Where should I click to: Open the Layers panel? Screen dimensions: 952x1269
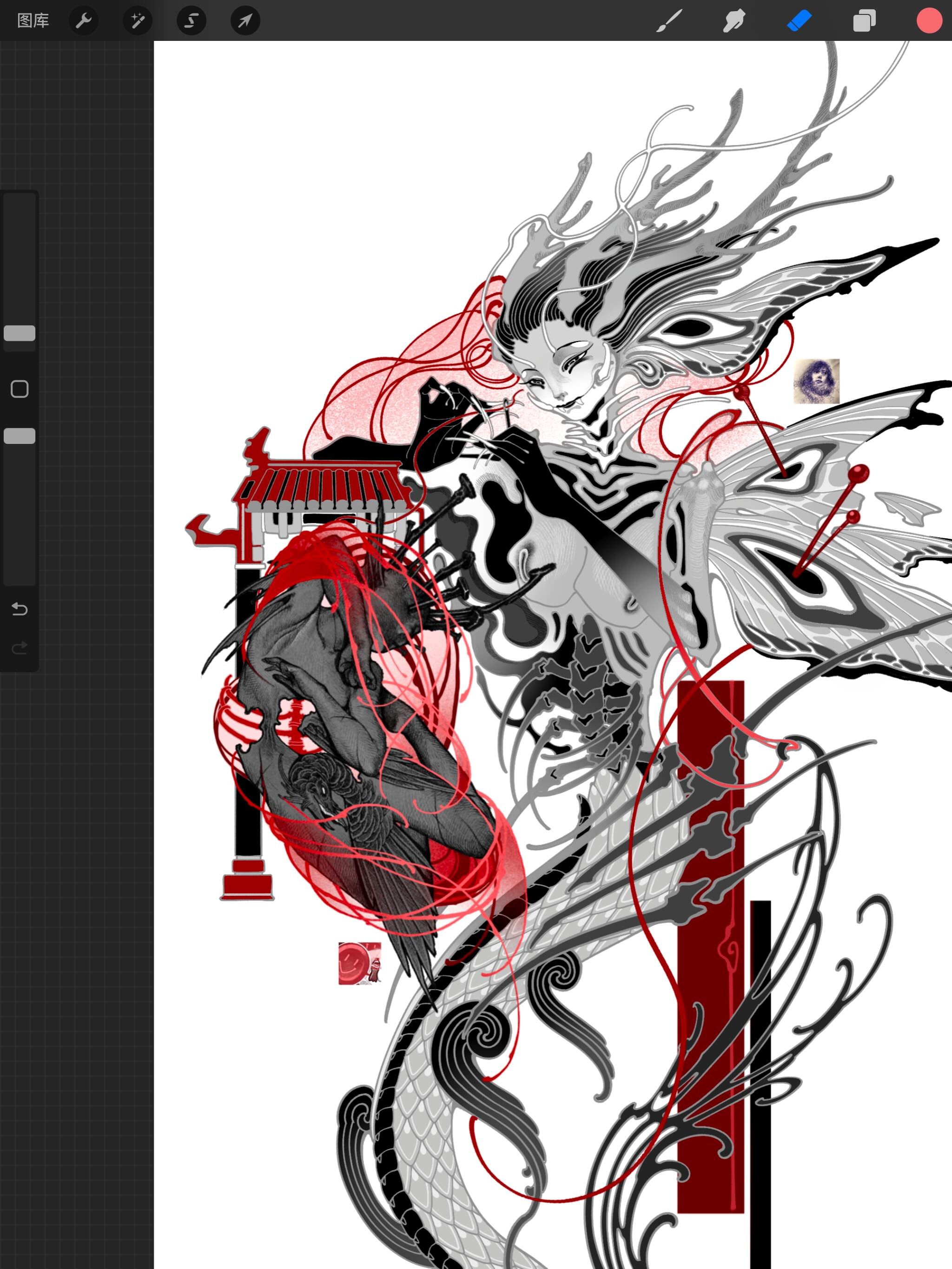(864, 20)
